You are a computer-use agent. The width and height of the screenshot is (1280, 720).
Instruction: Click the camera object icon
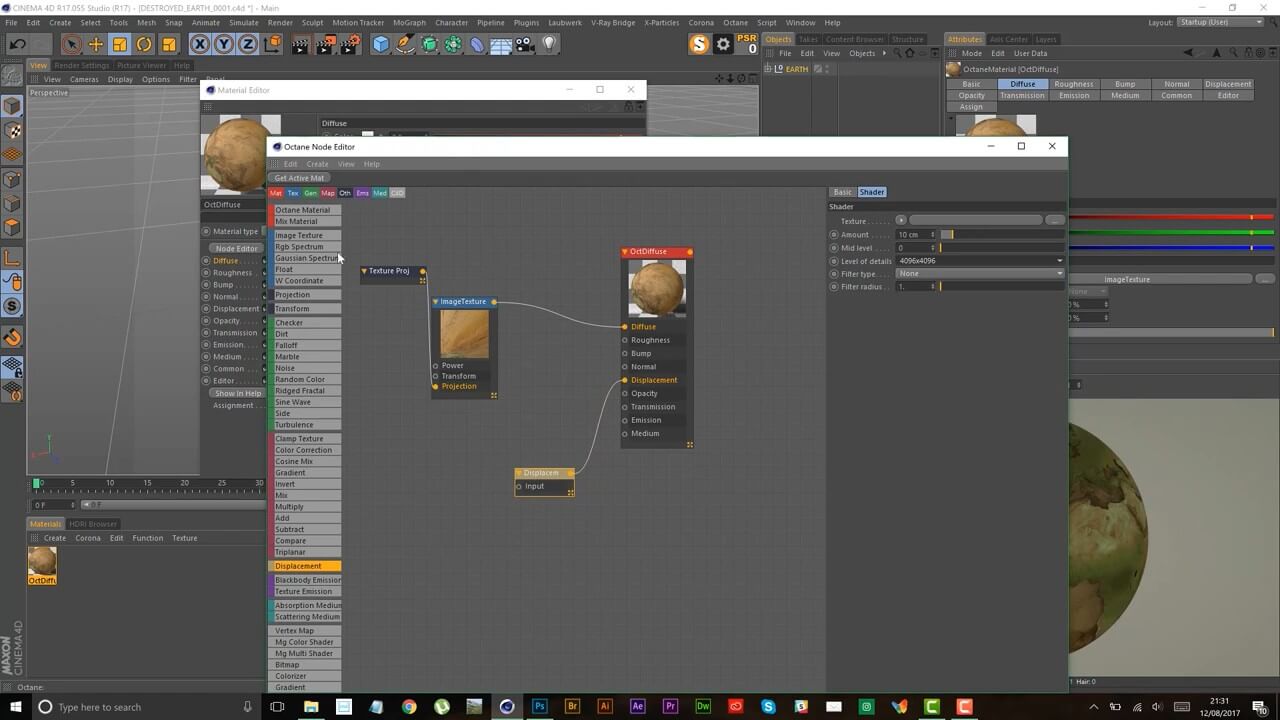click(x=525, y=44)
